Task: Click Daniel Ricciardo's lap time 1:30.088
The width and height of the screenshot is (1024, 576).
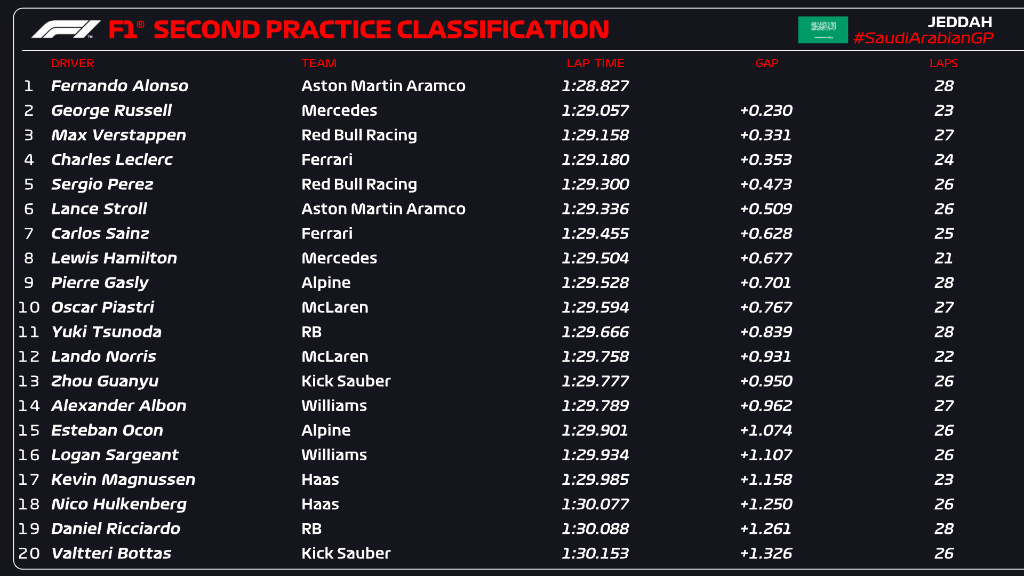Action: pyautogui.click(x=595, y=528)
